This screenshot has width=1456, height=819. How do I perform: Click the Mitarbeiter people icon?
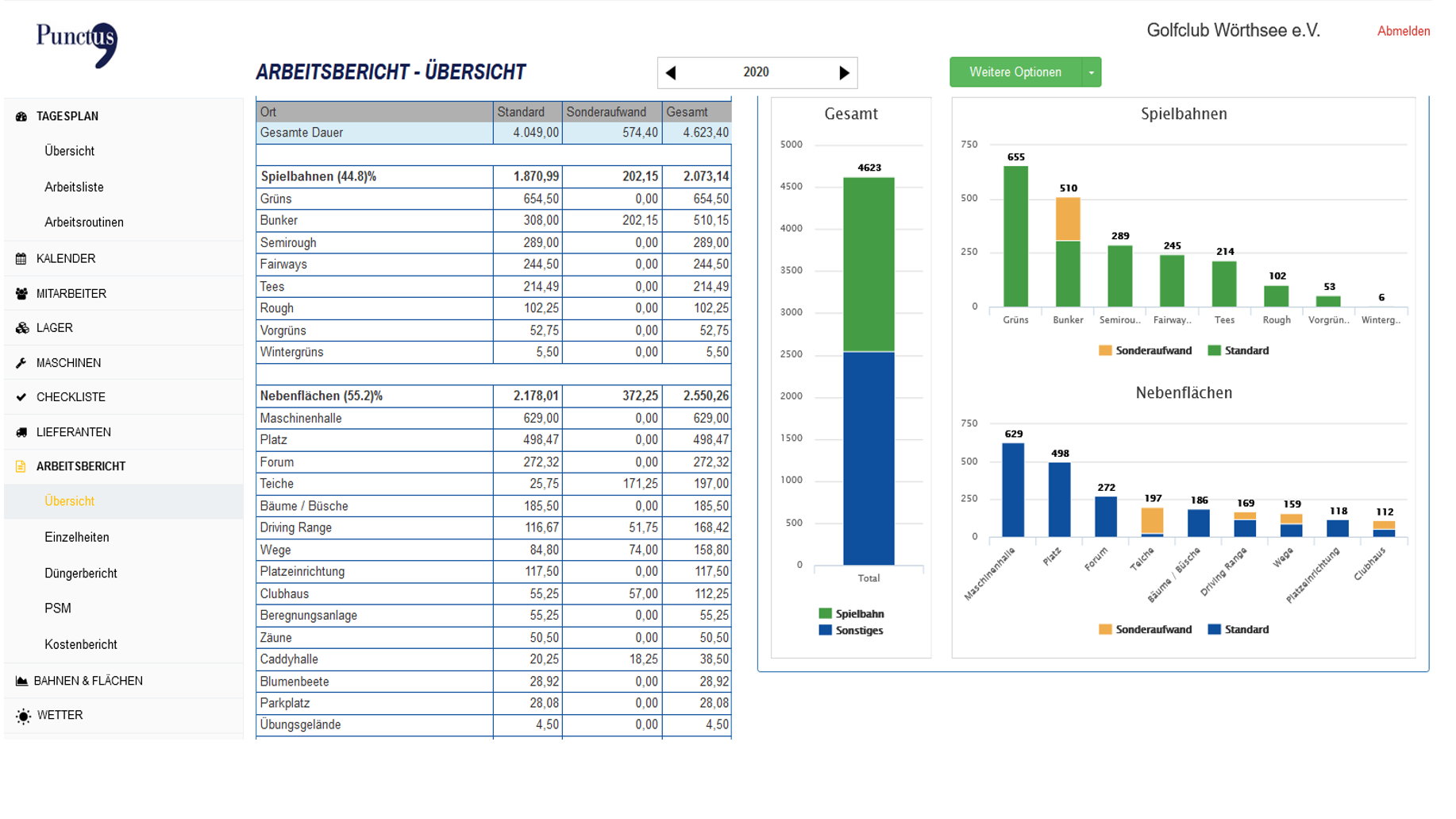[21, 294]
